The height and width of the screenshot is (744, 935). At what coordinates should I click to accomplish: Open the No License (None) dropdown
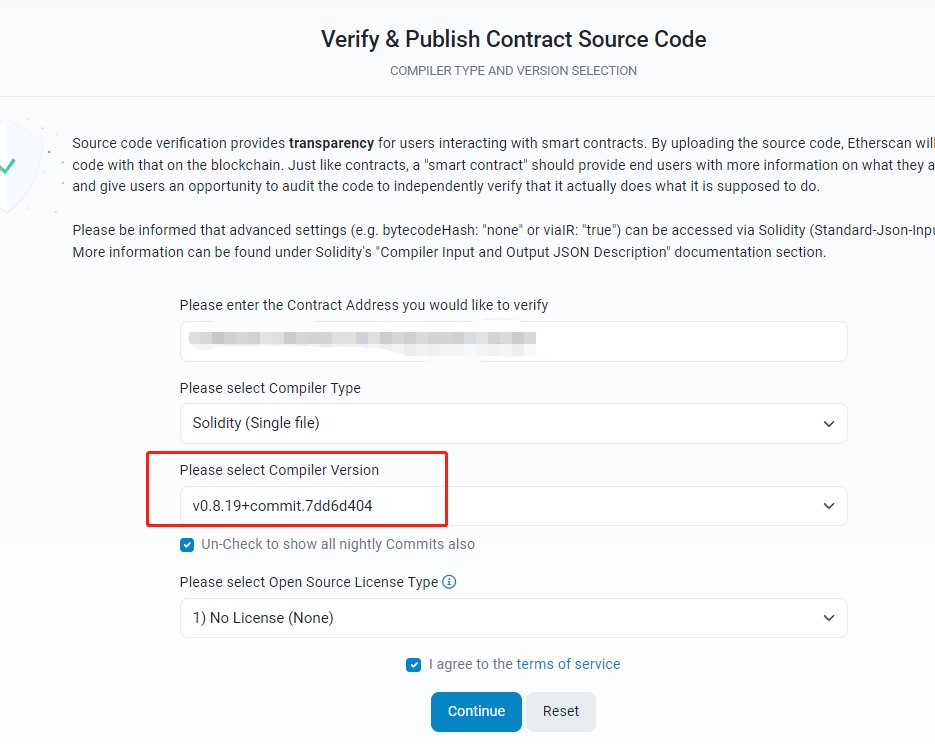(513, 618)
